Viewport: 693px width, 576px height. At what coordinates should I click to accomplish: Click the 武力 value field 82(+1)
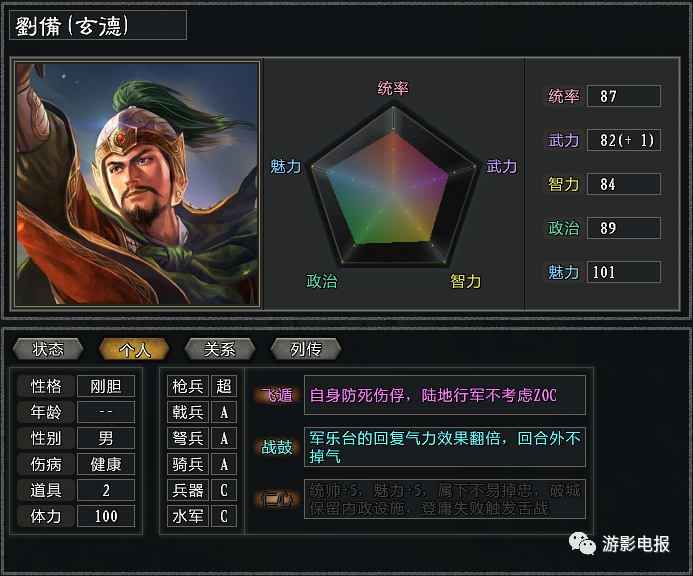(x=624, y=140)
